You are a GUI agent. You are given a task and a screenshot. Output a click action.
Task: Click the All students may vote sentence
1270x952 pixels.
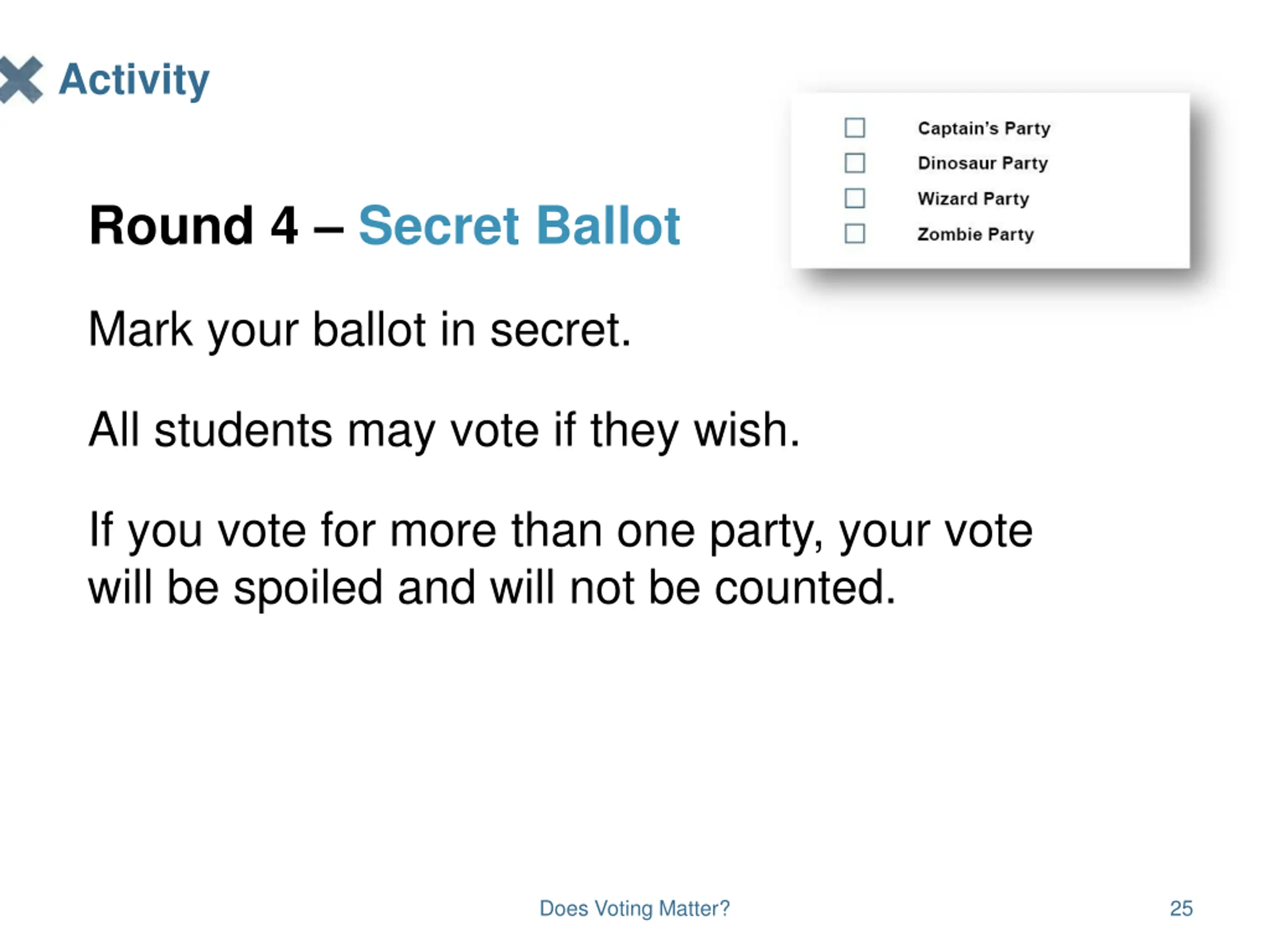tap(444, 431)
